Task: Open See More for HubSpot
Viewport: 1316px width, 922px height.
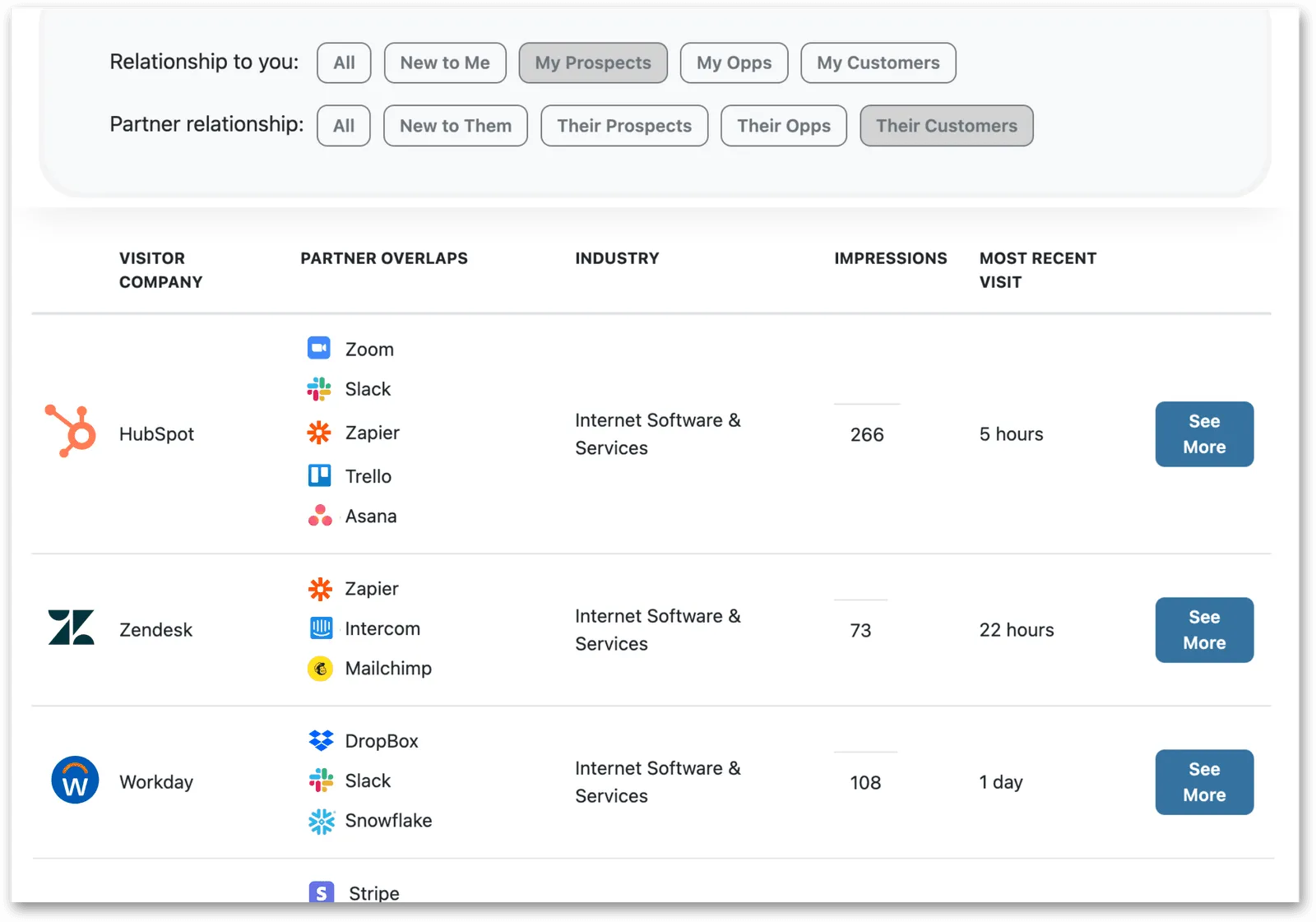Action: pos(1204,434)
